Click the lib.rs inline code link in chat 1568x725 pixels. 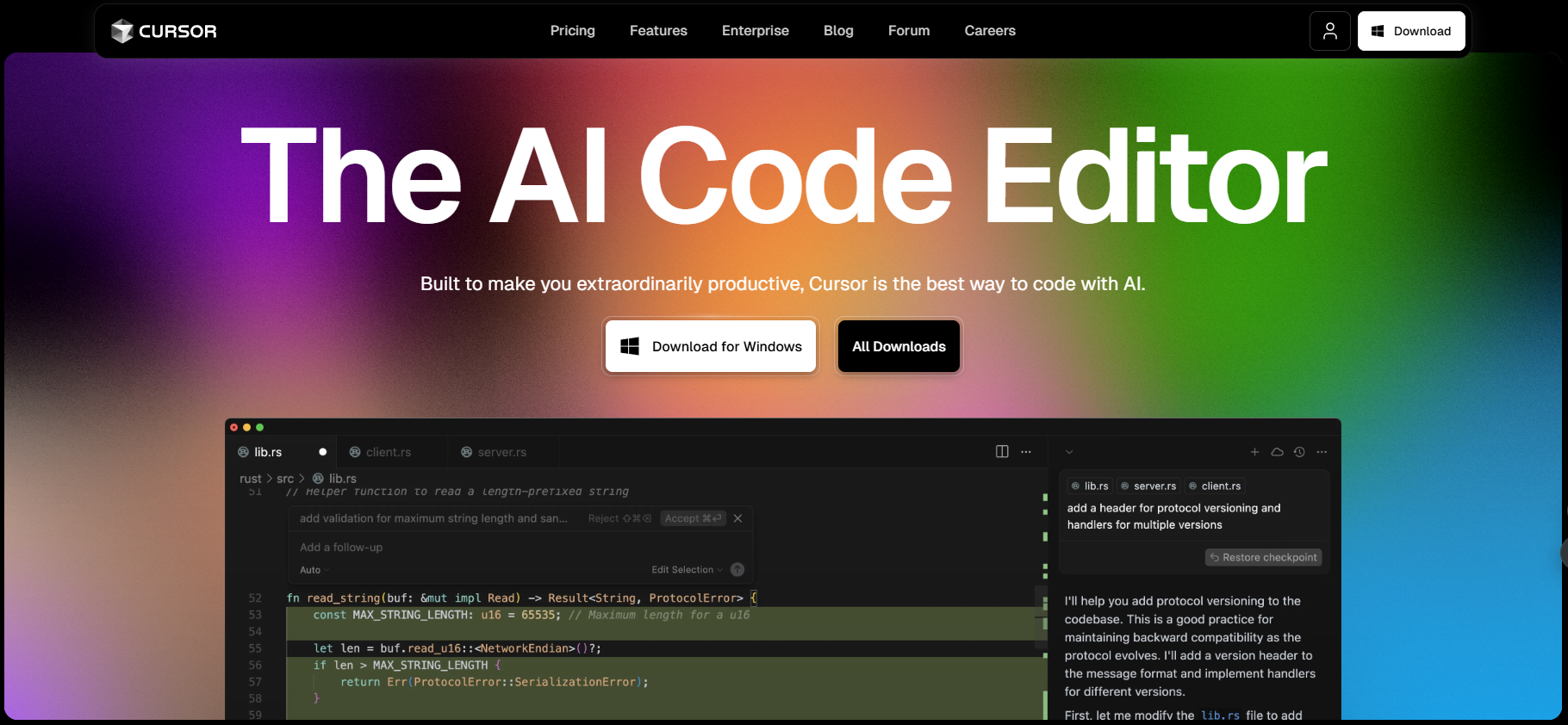click(x=1220, y=716)
